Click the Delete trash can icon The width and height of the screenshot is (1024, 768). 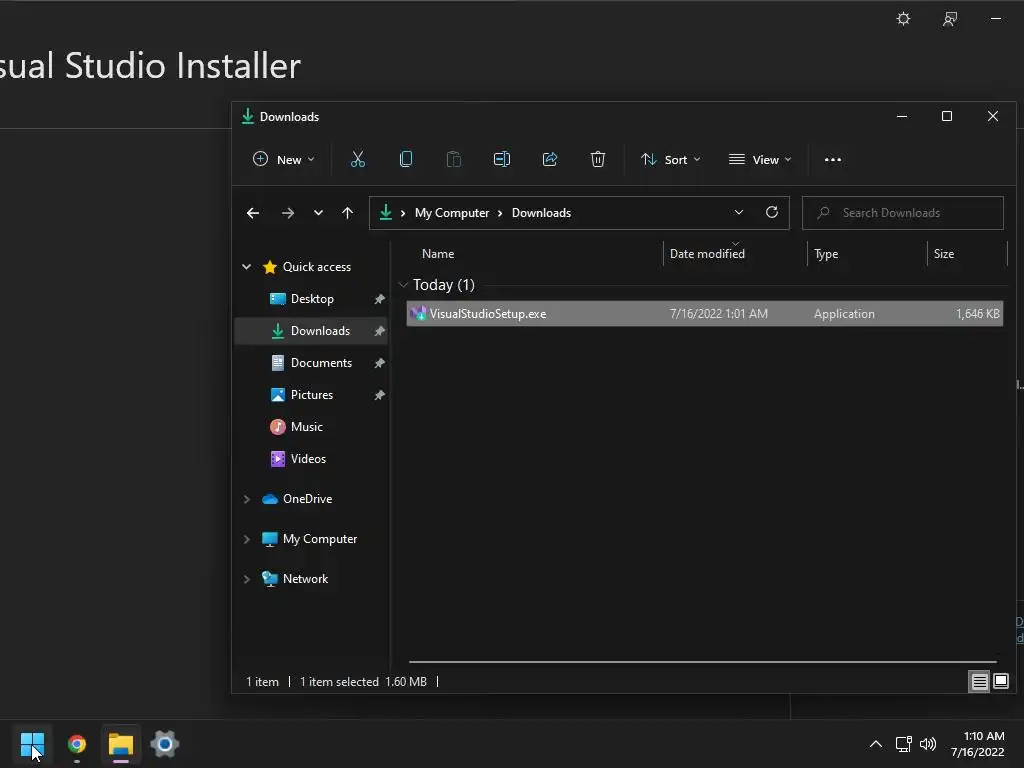pos(598,159)
